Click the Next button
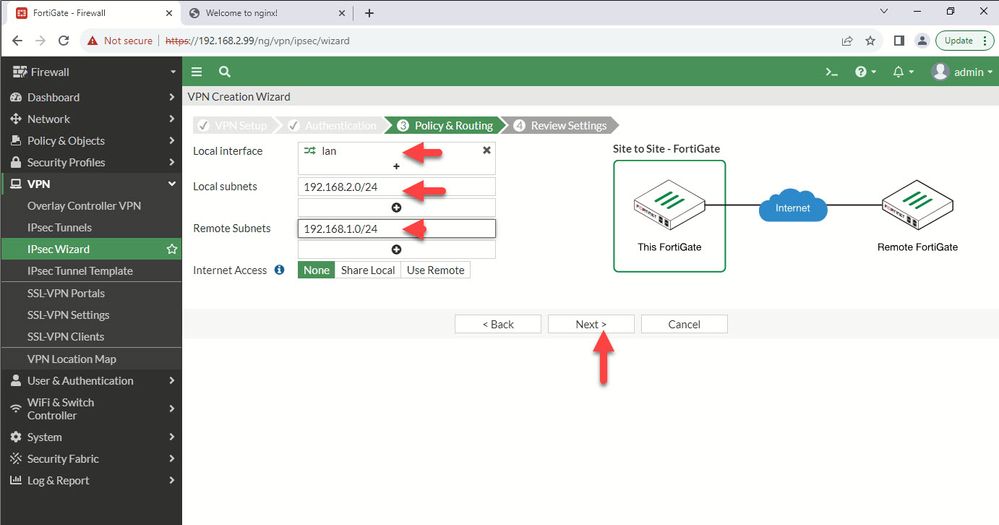 point(591,324)
